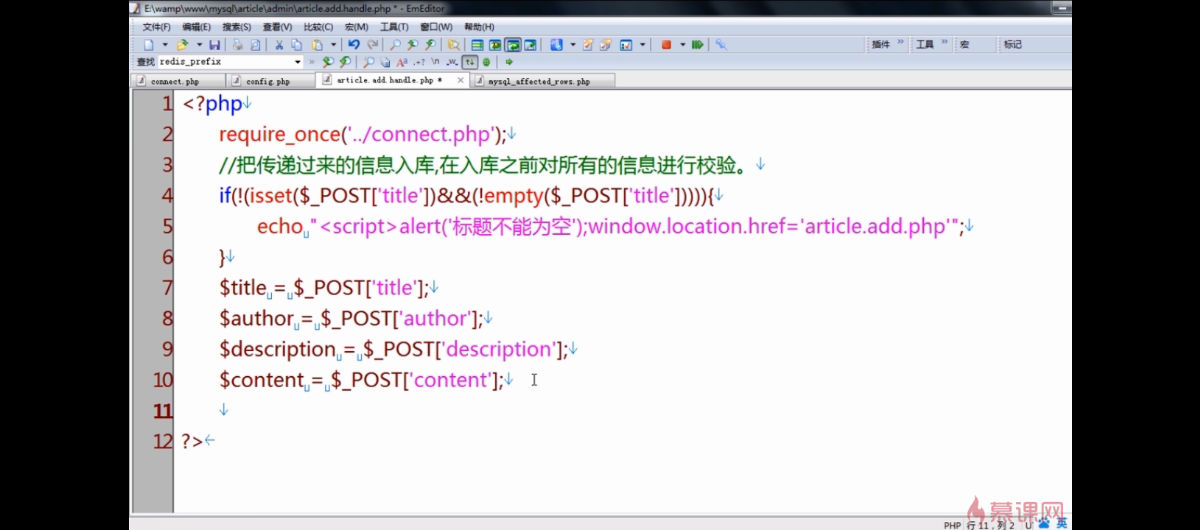Expand the 工具 toolbar chevron

944,44
